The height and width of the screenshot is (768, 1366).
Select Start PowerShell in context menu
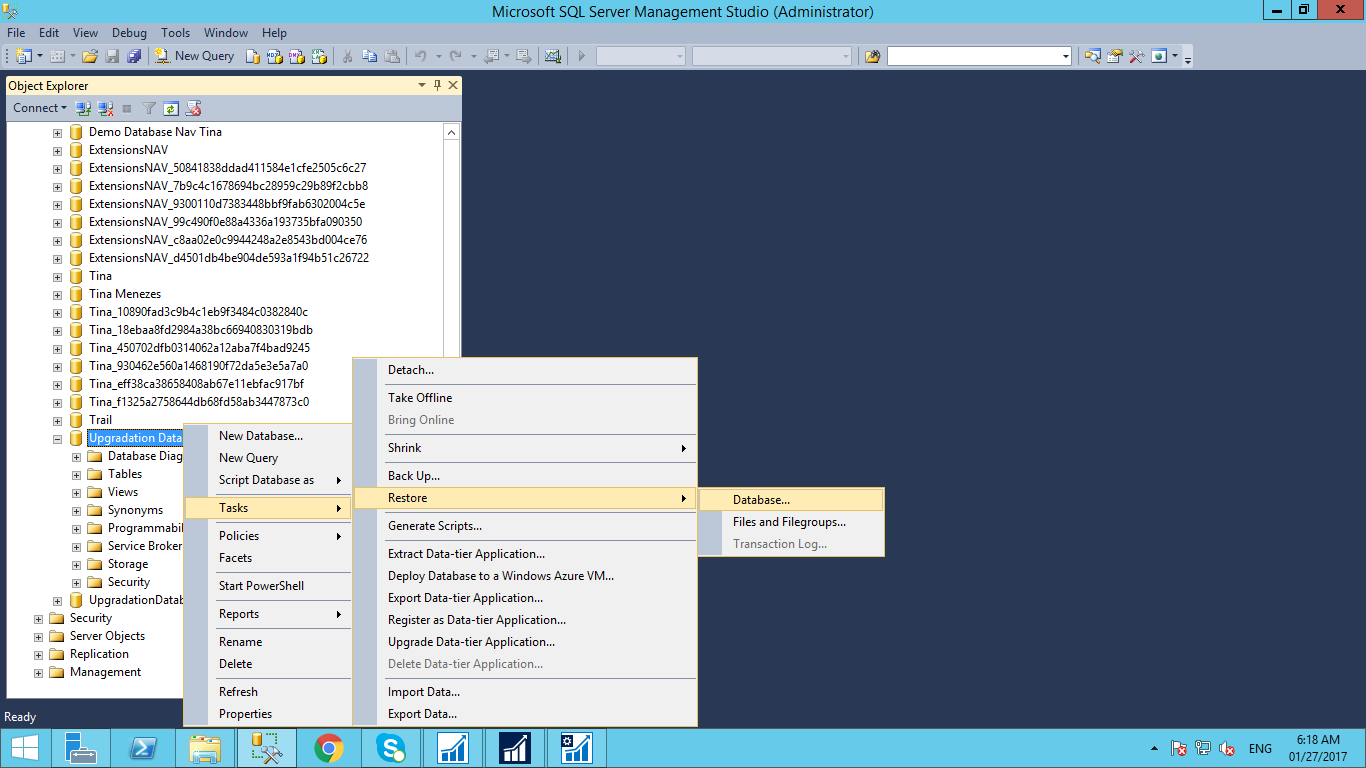[x=268, y=586]
